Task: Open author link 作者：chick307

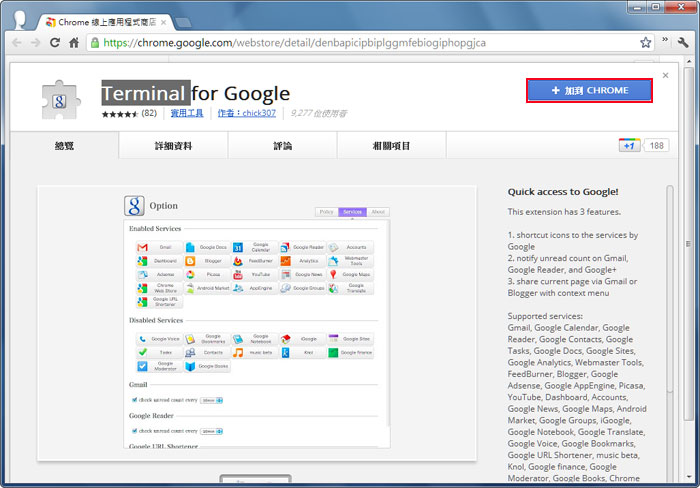Action: [246, 113]
